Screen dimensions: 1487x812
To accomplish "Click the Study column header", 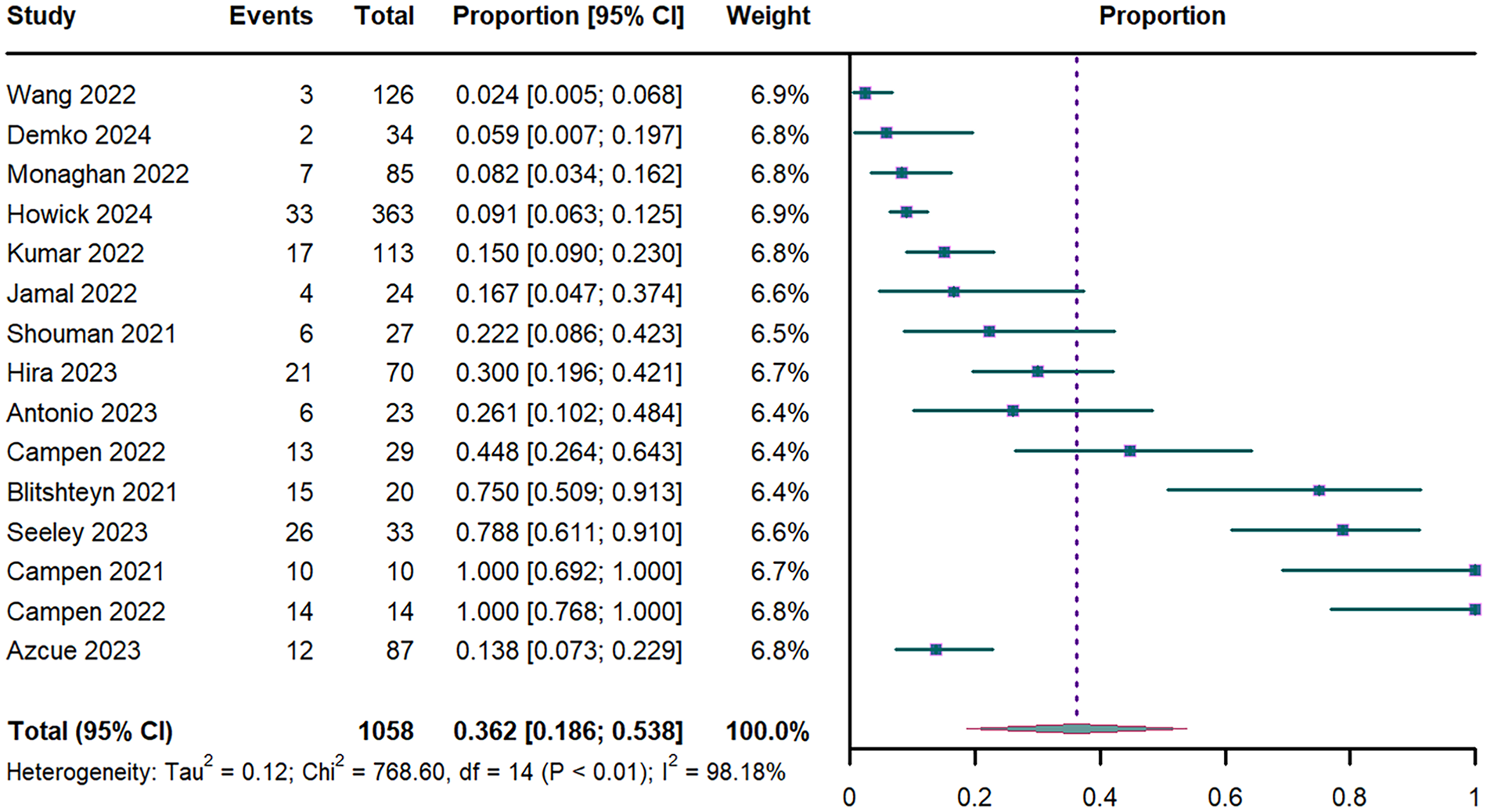I will coord(41,16).
